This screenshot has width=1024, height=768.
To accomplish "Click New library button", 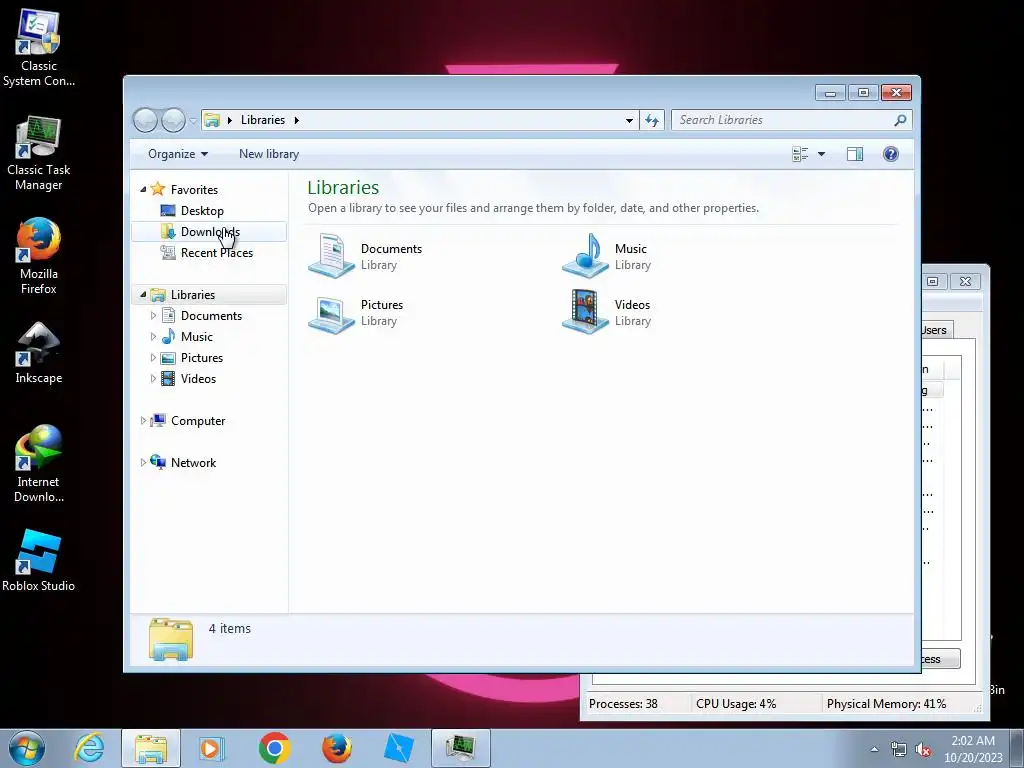I will (269, 154).
